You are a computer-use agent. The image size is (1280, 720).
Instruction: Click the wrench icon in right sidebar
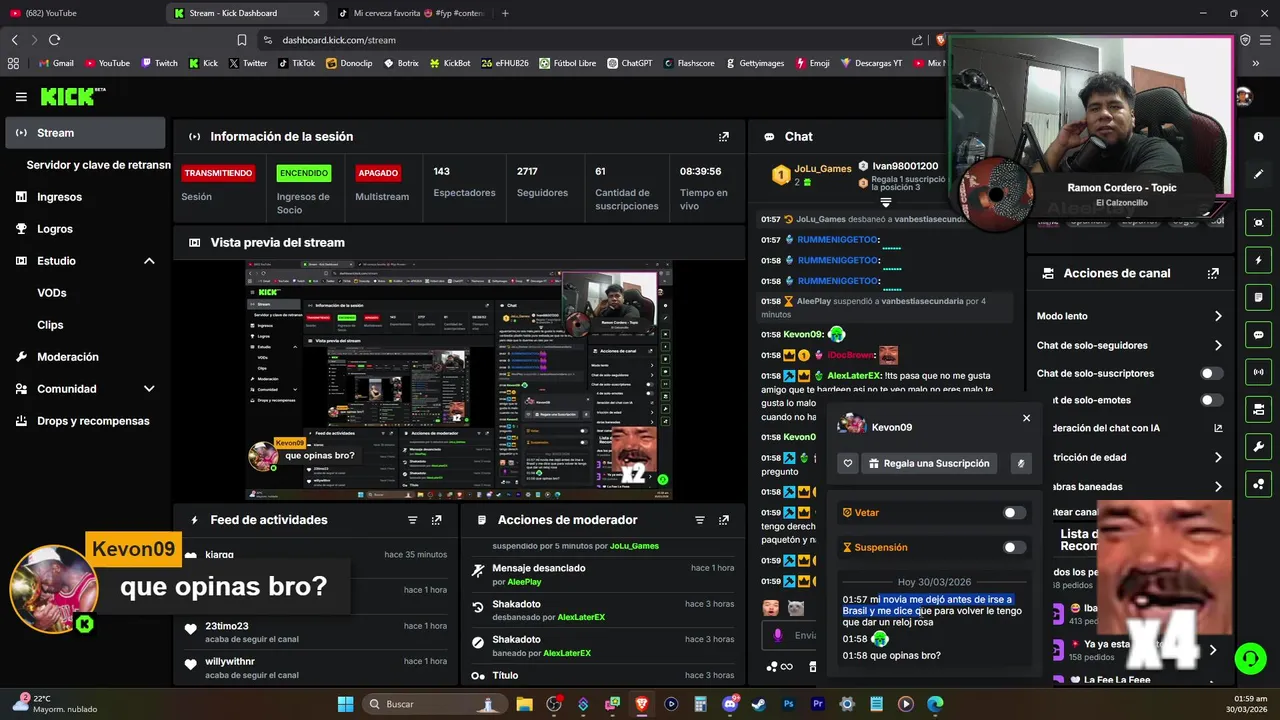tap(1258, 446)
